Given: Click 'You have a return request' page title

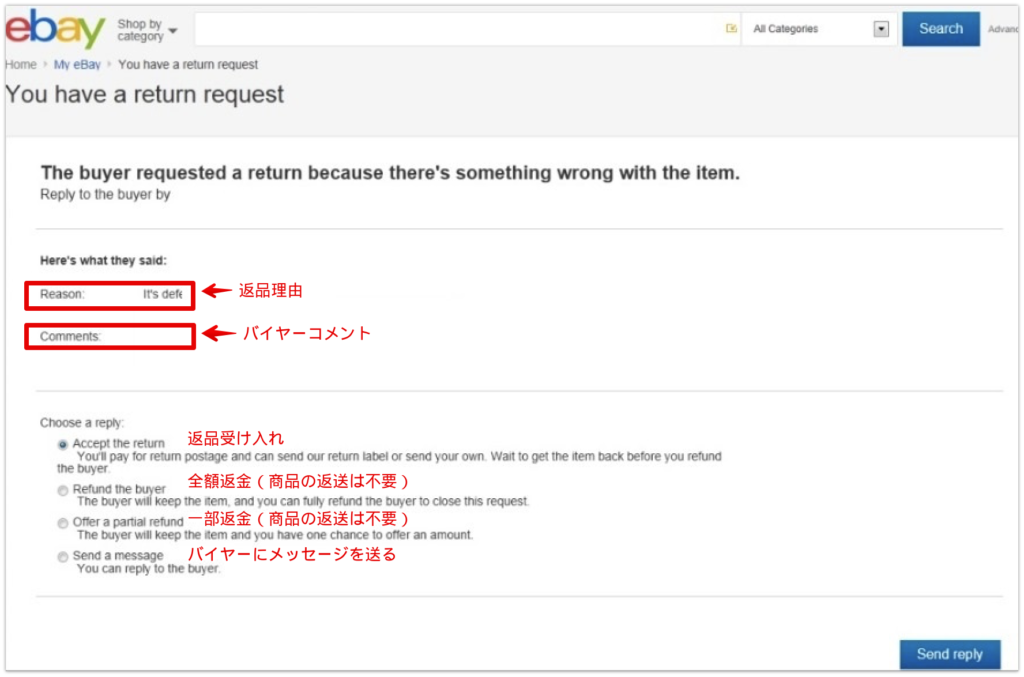Looking at the screenshot, I should coord(144,95).
